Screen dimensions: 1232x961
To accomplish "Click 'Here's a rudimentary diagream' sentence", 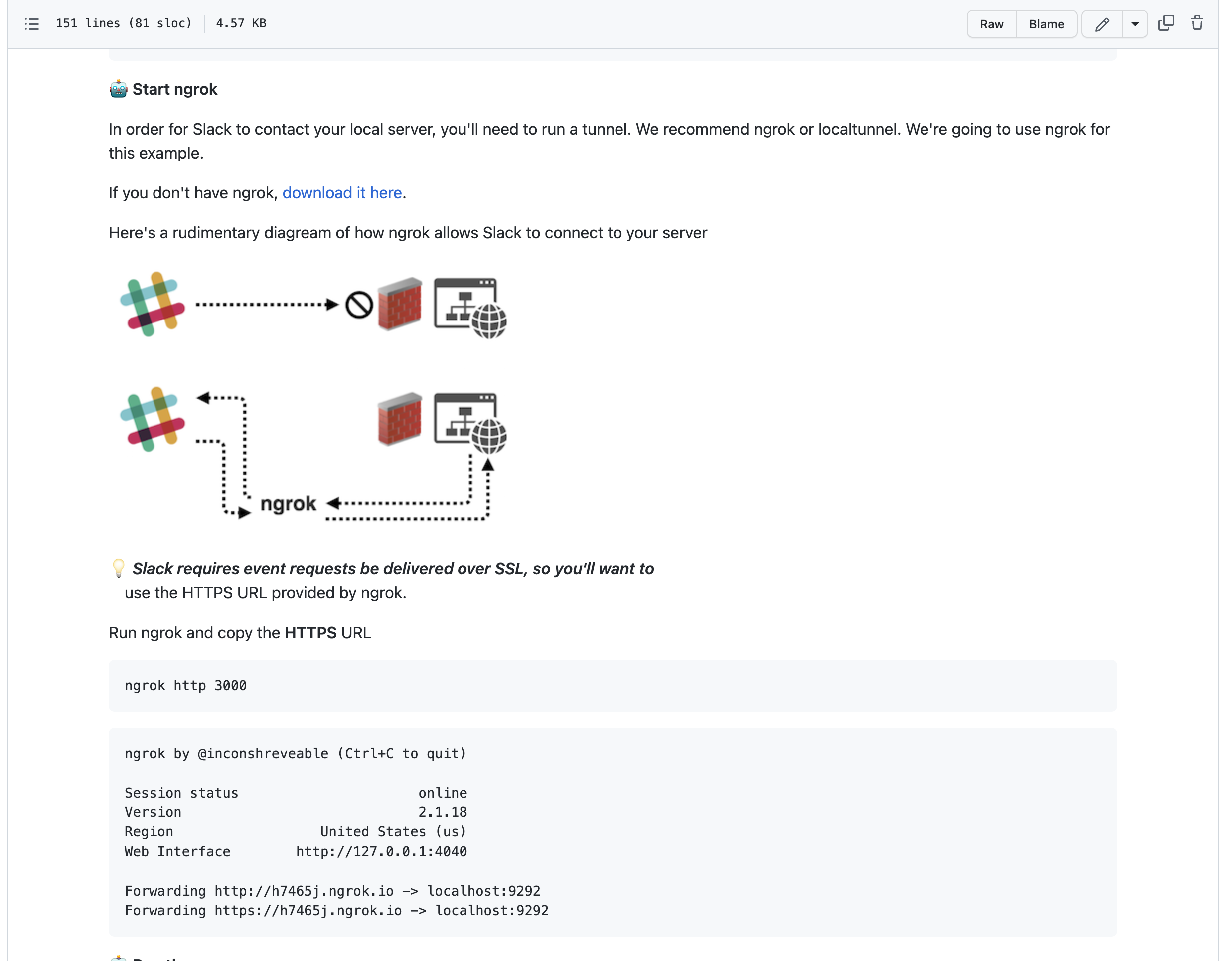I will [x=407, y=233].
